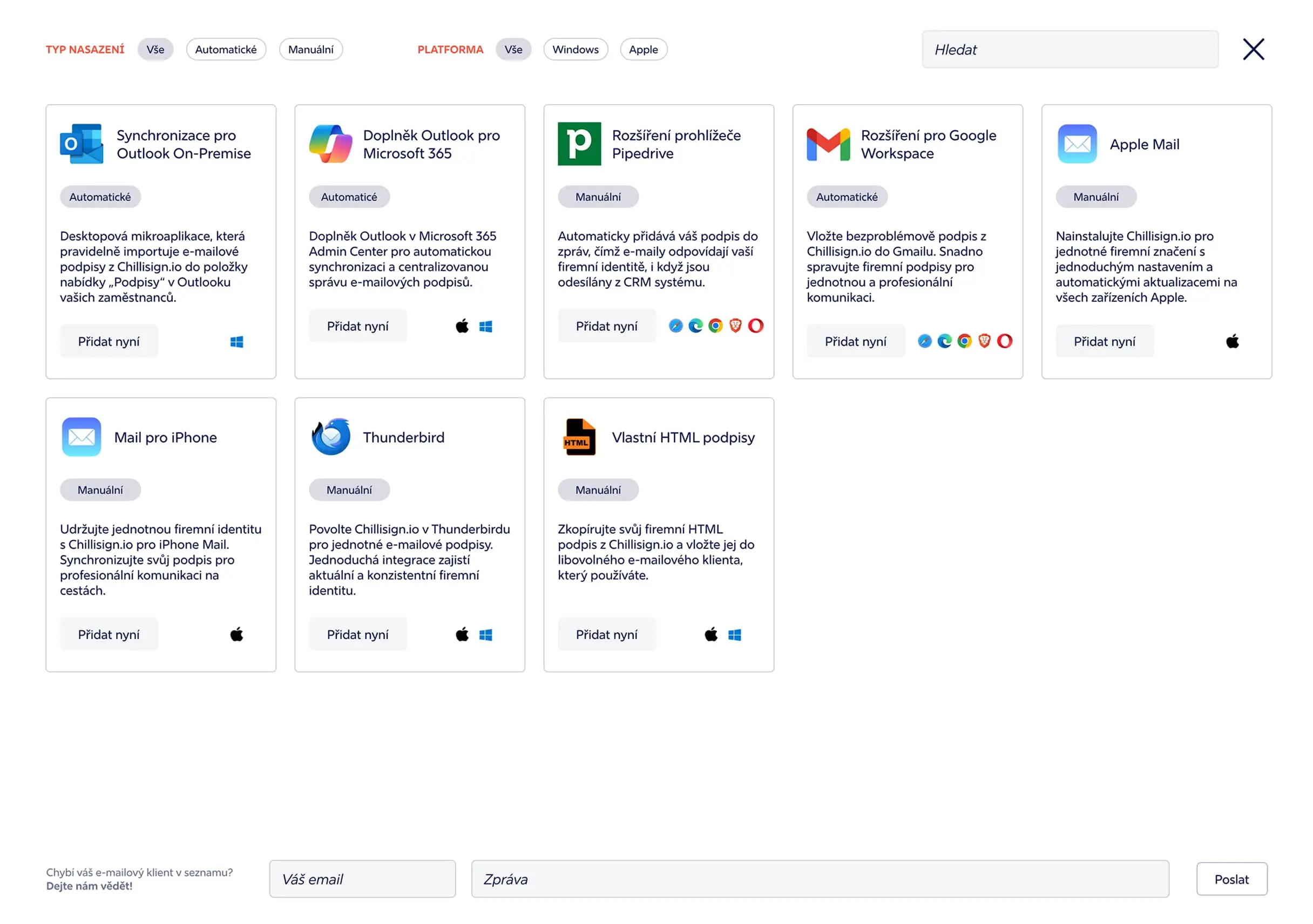Add Mail pro iPhone via Přidat nyní
Screen dimensions: 1313x924
click(109, 634)
